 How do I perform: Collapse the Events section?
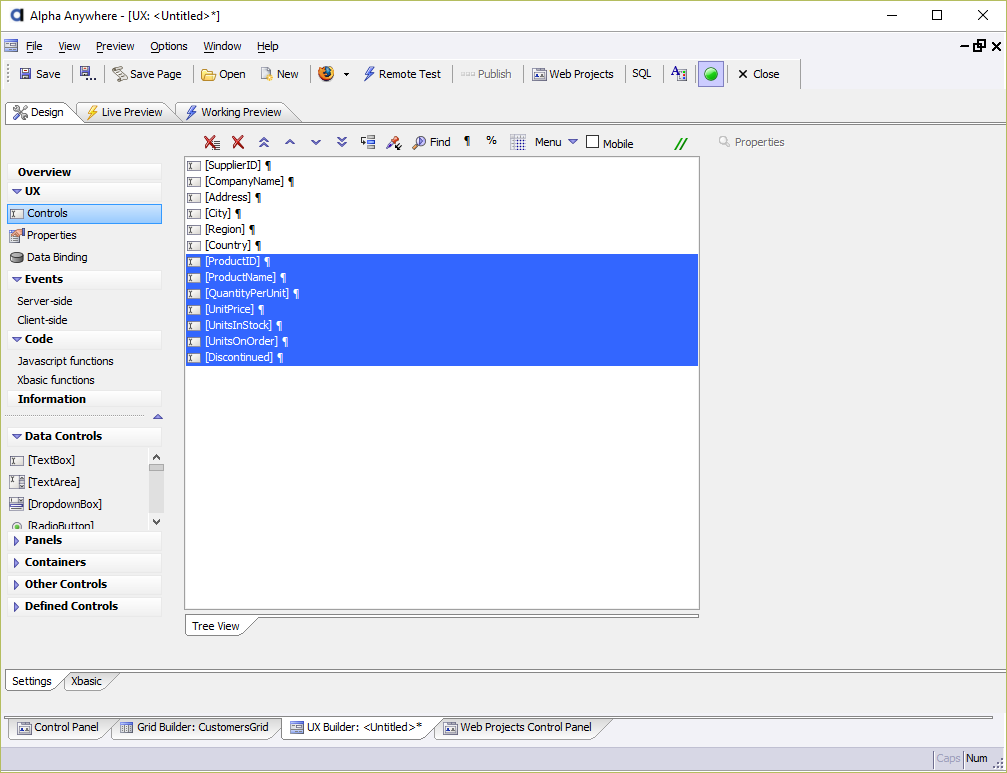17,279
